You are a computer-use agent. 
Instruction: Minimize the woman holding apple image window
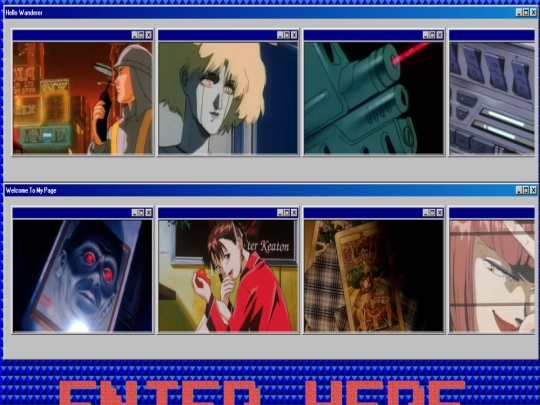tap(280, 212)
